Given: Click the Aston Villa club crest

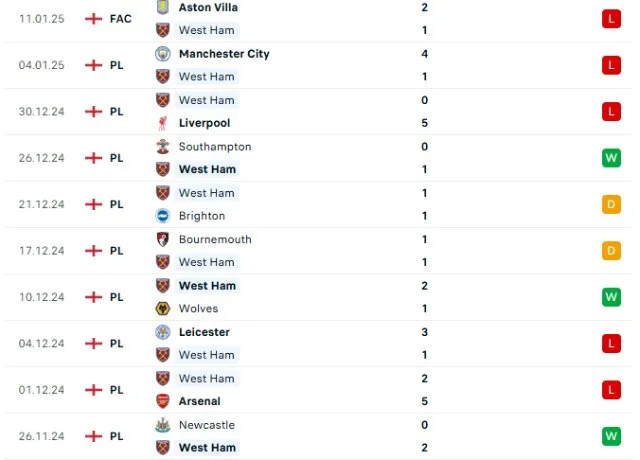Looking at the screenshot, I should tap(163, 7).
